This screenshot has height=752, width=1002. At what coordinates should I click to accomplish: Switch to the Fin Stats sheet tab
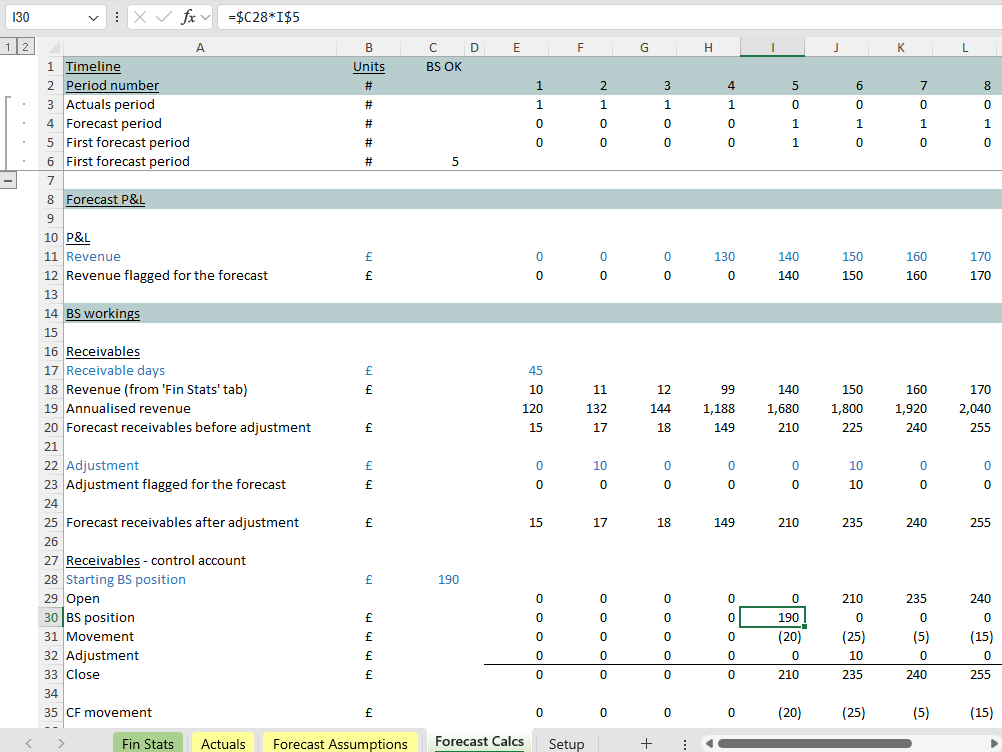[147, 743]
